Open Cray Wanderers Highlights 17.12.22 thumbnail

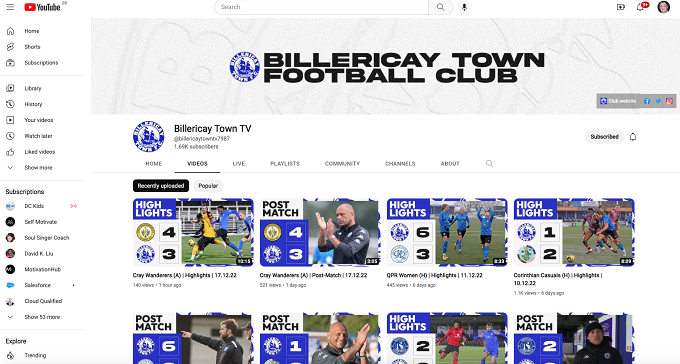coord(193,232)
